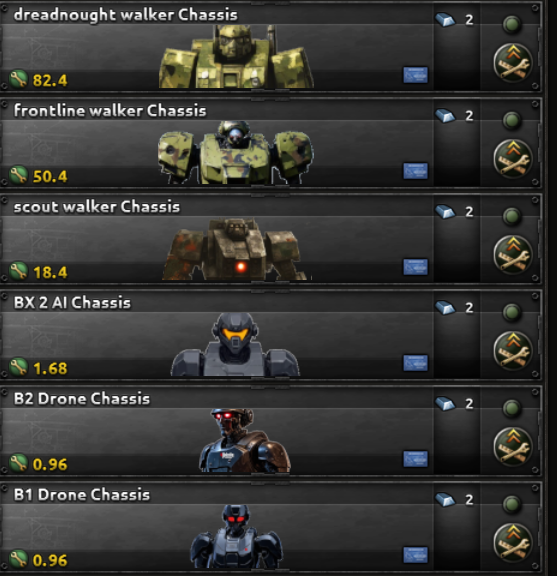This screenshot has width=557, height=576.
Task: Select the B2 Drone Chassis title
Action: click(x=82, y=399)
